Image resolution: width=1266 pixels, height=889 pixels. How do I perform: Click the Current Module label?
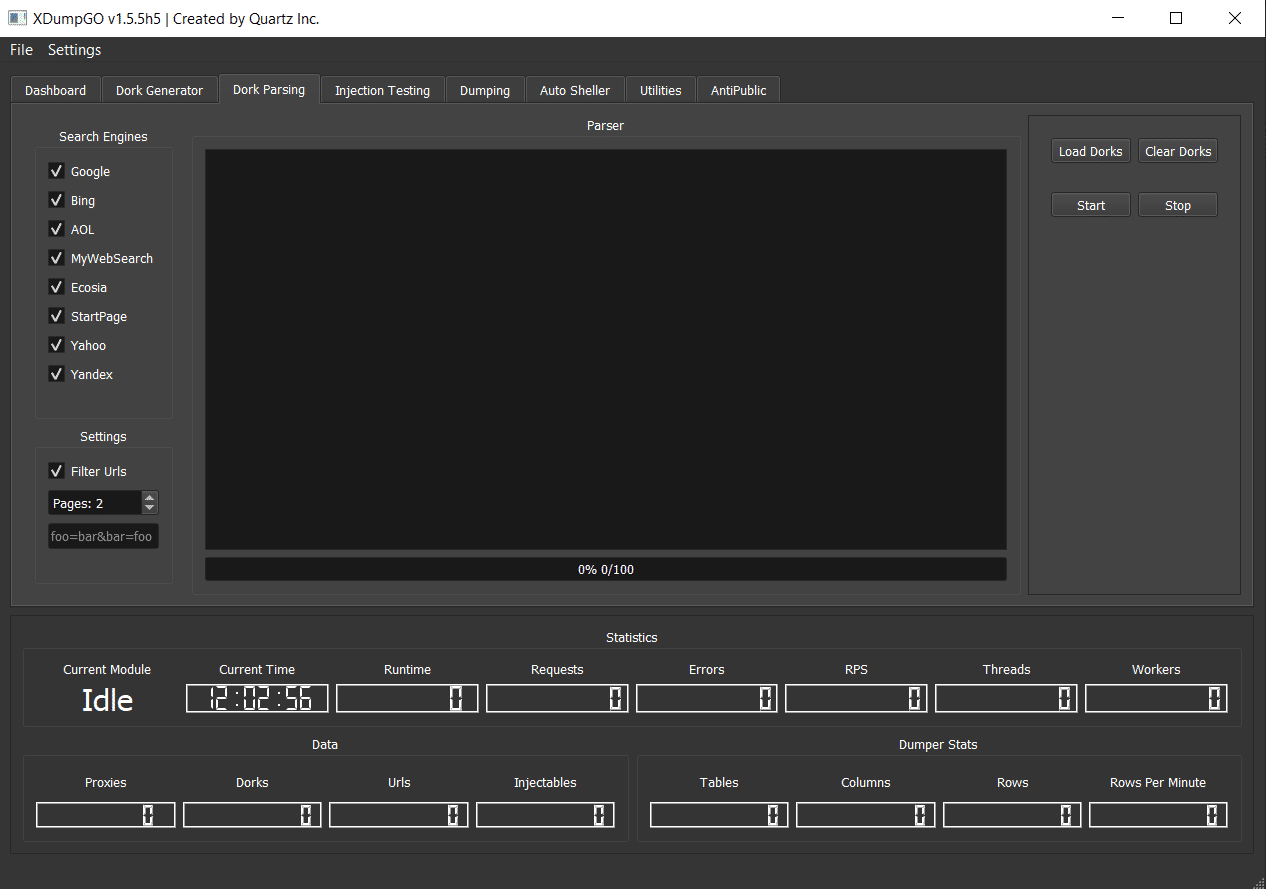coord(107,670)
